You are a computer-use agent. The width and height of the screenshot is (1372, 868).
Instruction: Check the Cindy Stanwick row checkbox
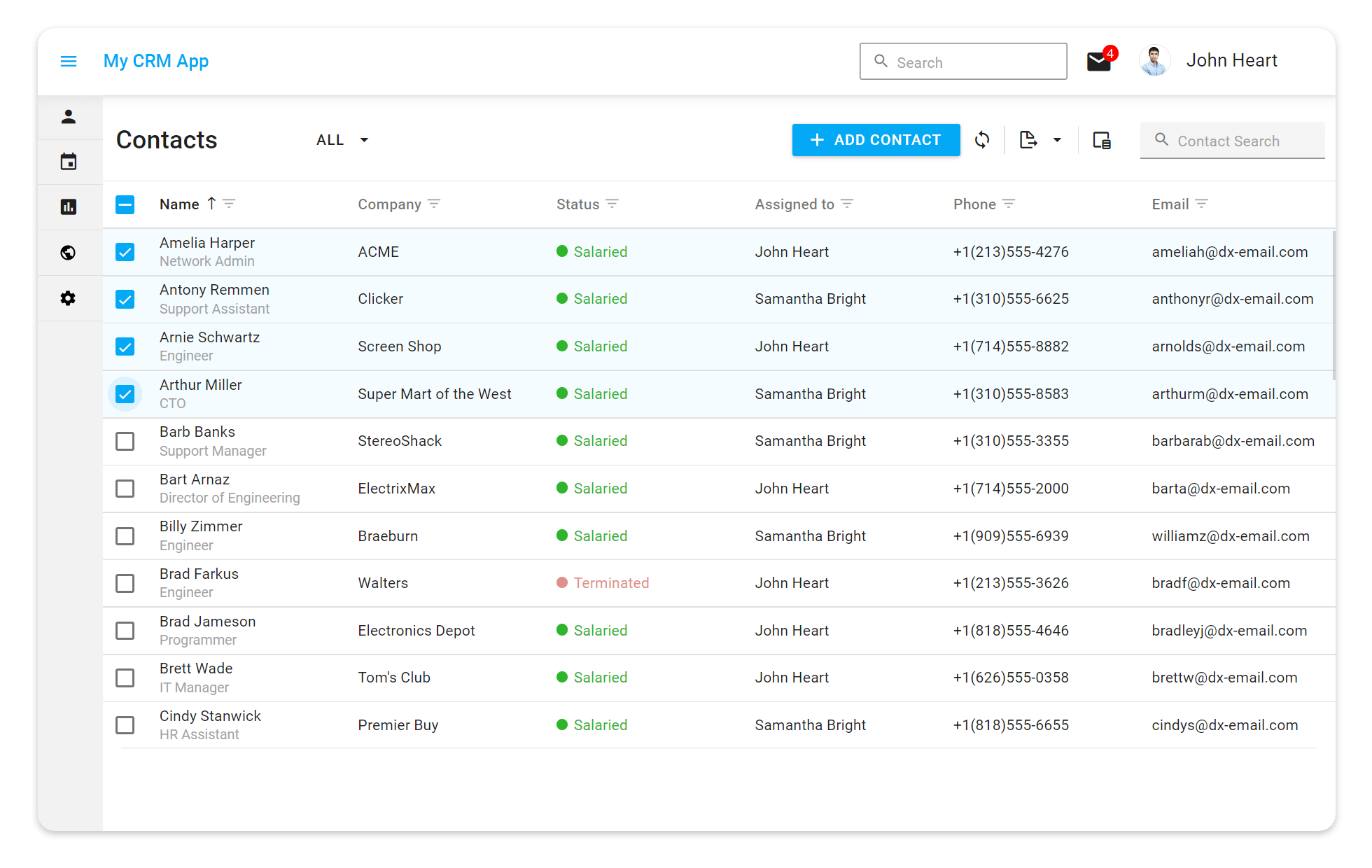coord(125,725)
